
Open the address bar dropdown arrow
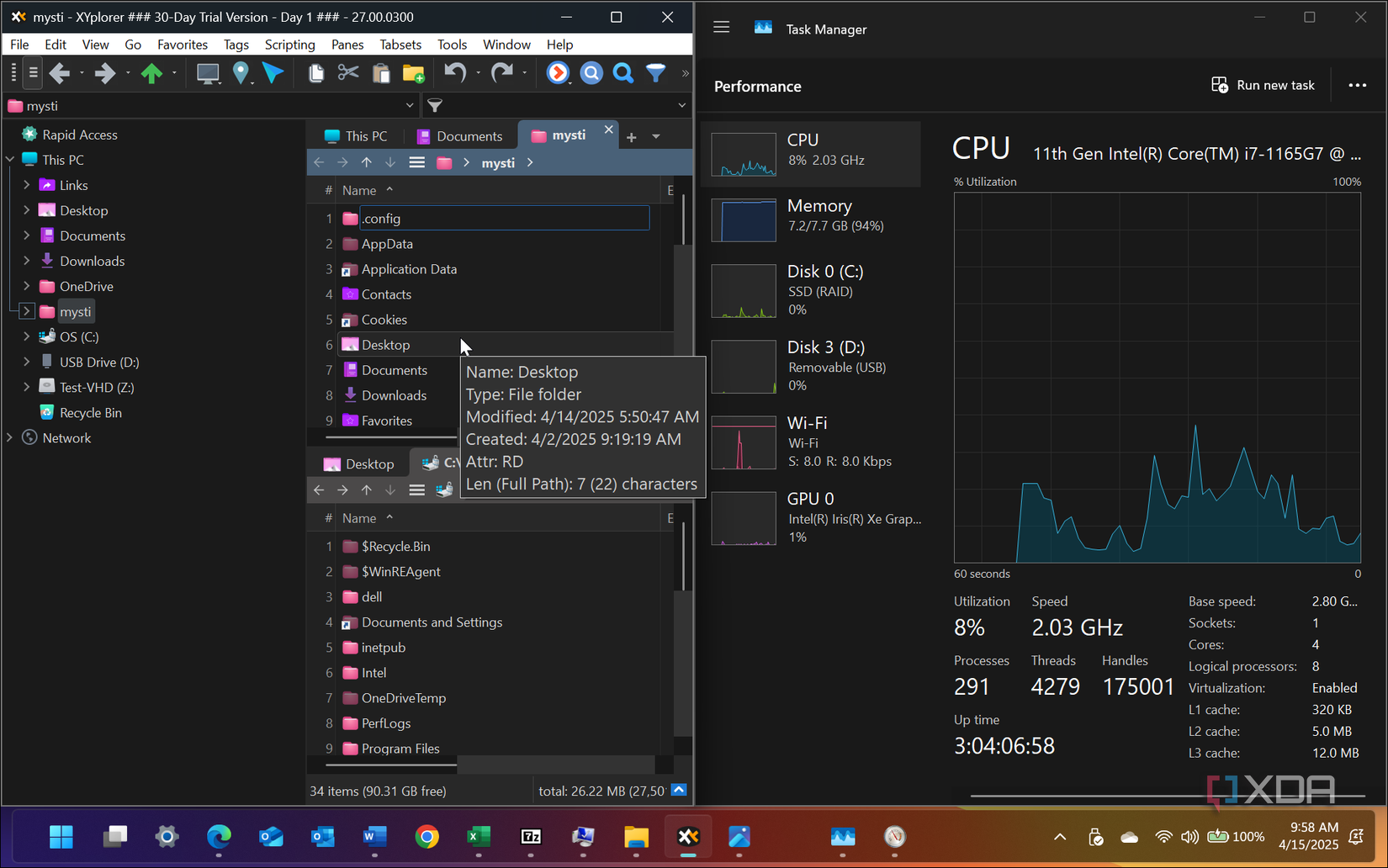click(x=410, y=105)
